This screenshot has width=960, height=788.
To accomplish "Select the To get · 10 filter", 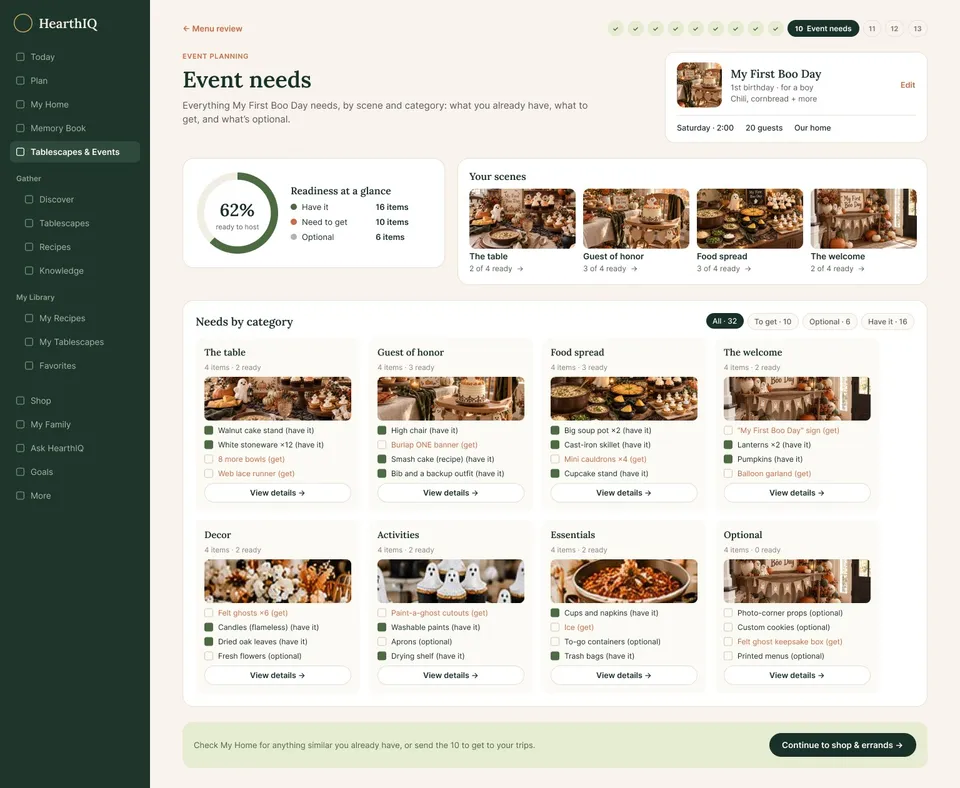I will [x=773, y=321].
